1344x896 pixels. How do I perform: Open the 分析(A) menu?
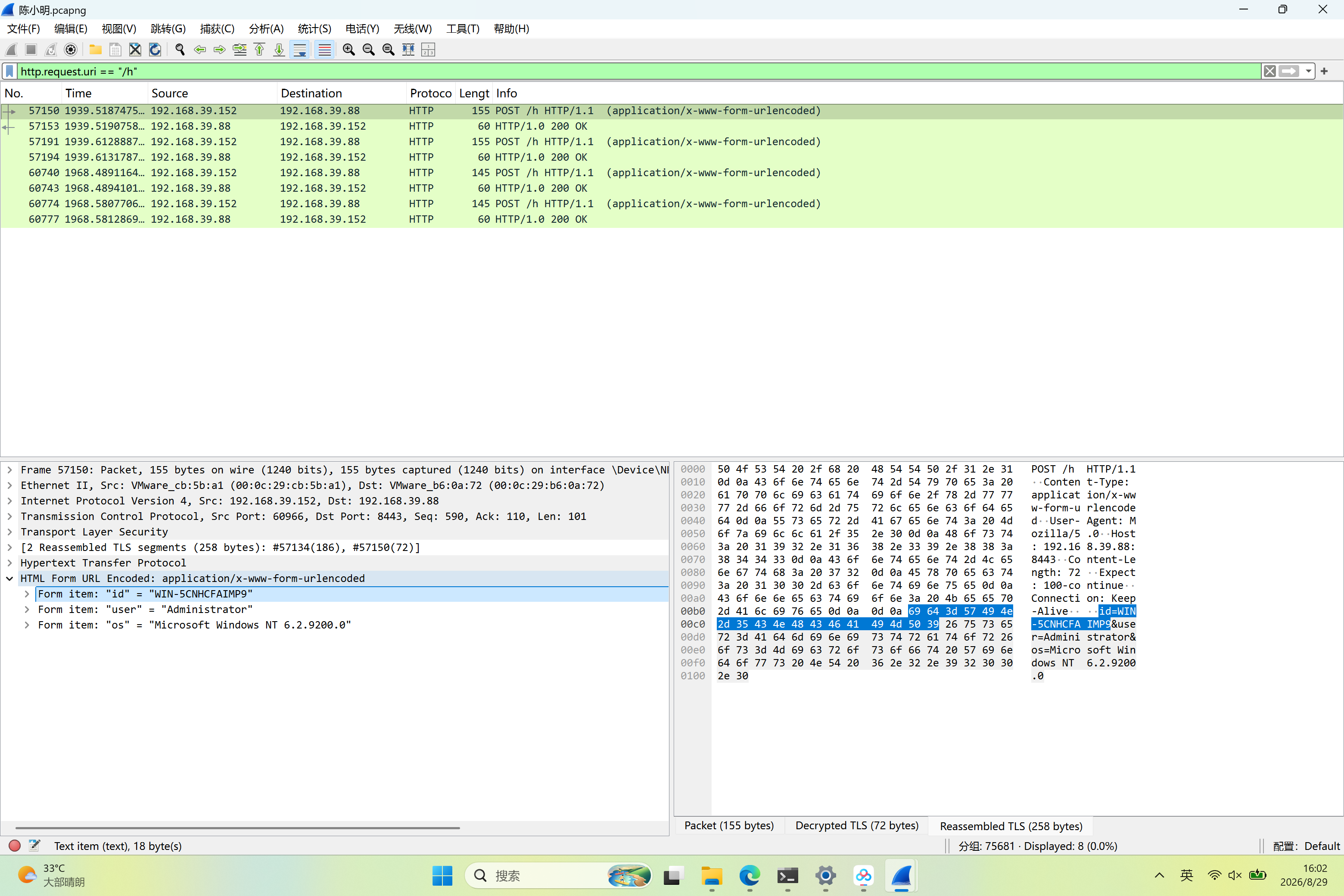266,28
